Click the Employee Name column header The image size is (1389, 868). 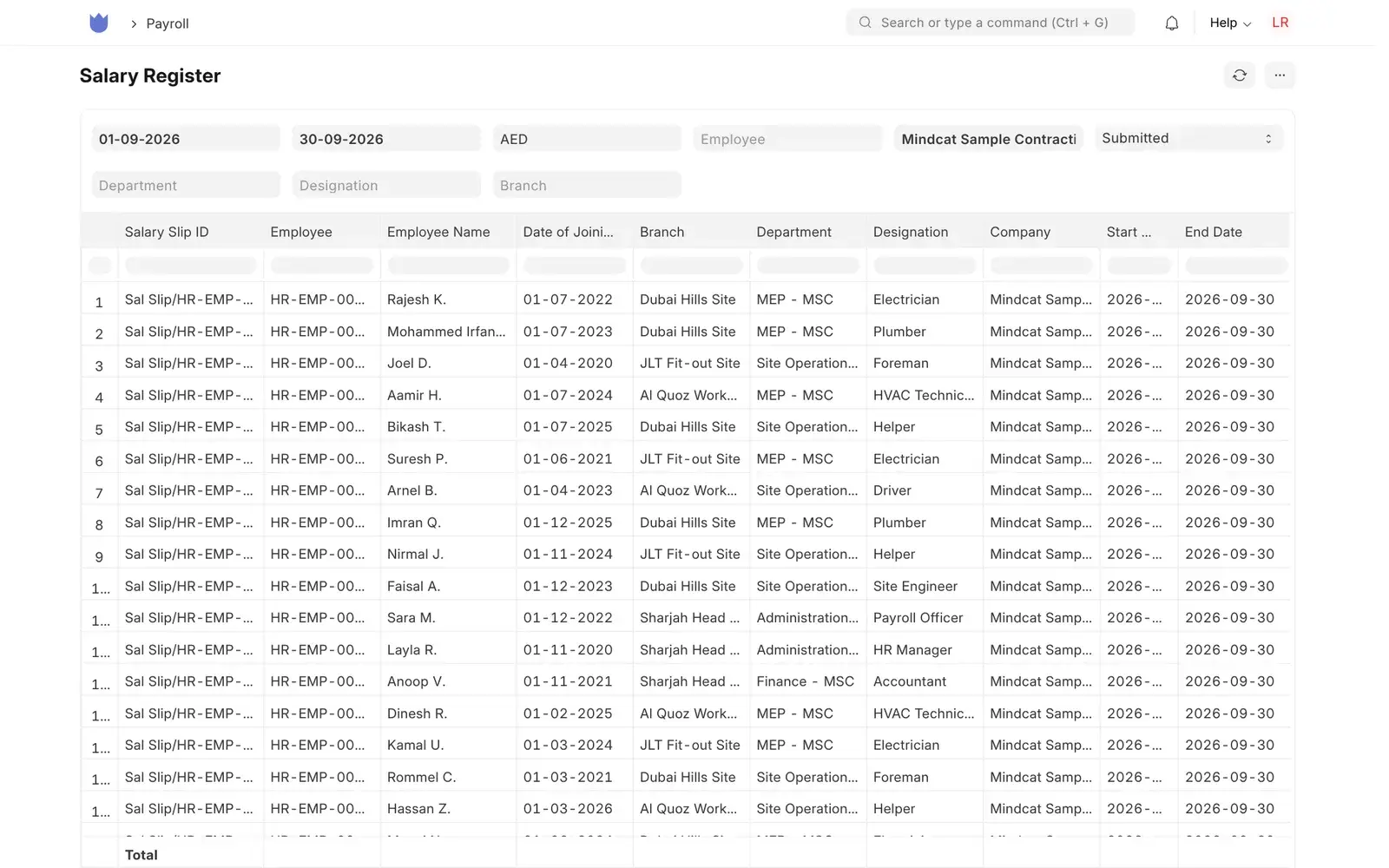pyautogui.click(x=438, y=232)
